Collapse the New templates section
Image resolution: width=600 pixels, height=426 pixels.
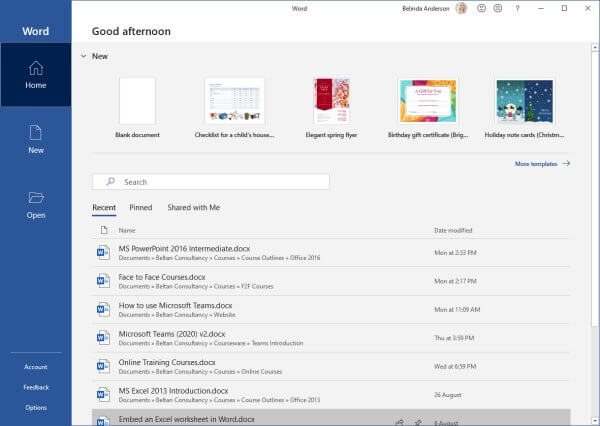83,56
